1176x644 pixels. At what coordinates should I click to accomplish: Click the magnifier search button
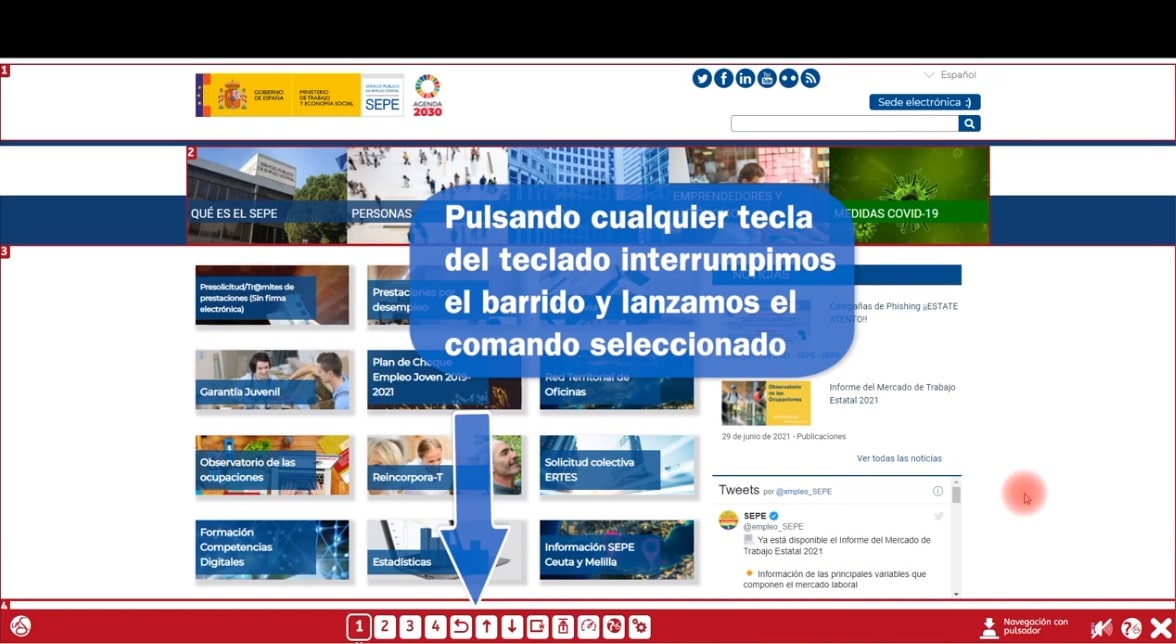(969, 124)
